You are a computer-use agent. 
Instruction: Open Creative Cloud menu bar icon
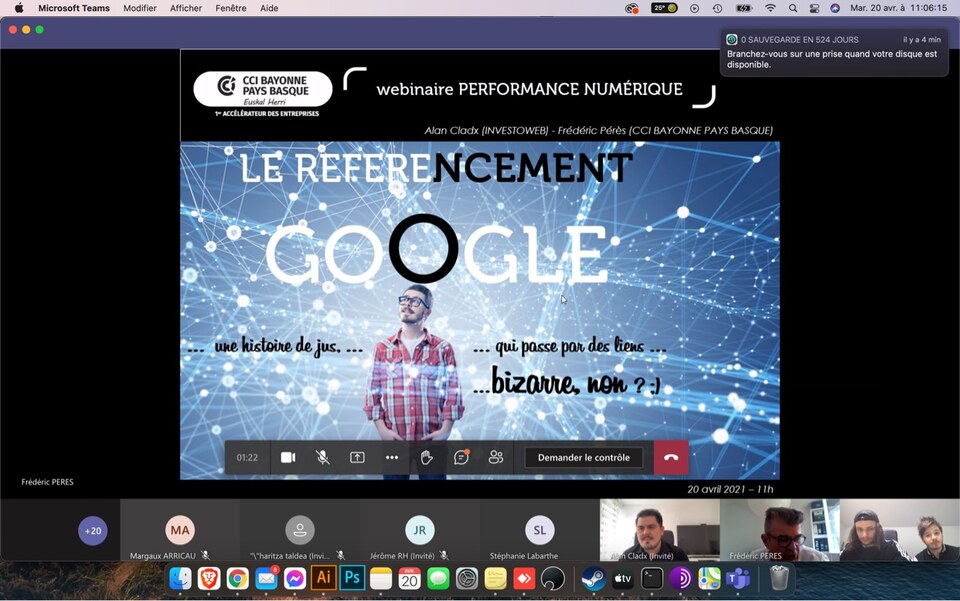click(x=631, y=8)
